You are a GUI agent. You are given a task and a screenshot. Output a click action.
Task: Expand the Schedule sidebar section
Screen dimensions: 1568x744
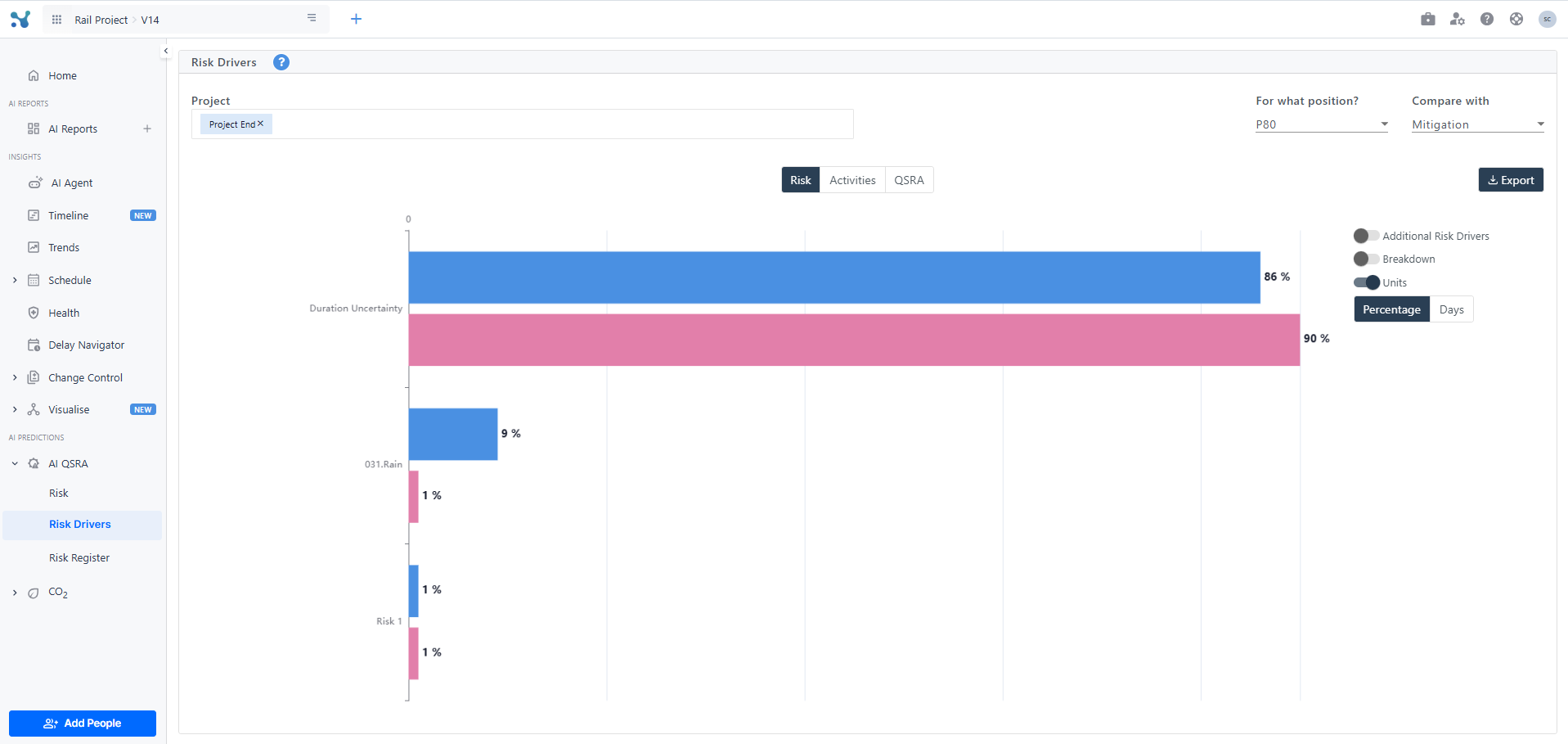(x=15, y=280)
